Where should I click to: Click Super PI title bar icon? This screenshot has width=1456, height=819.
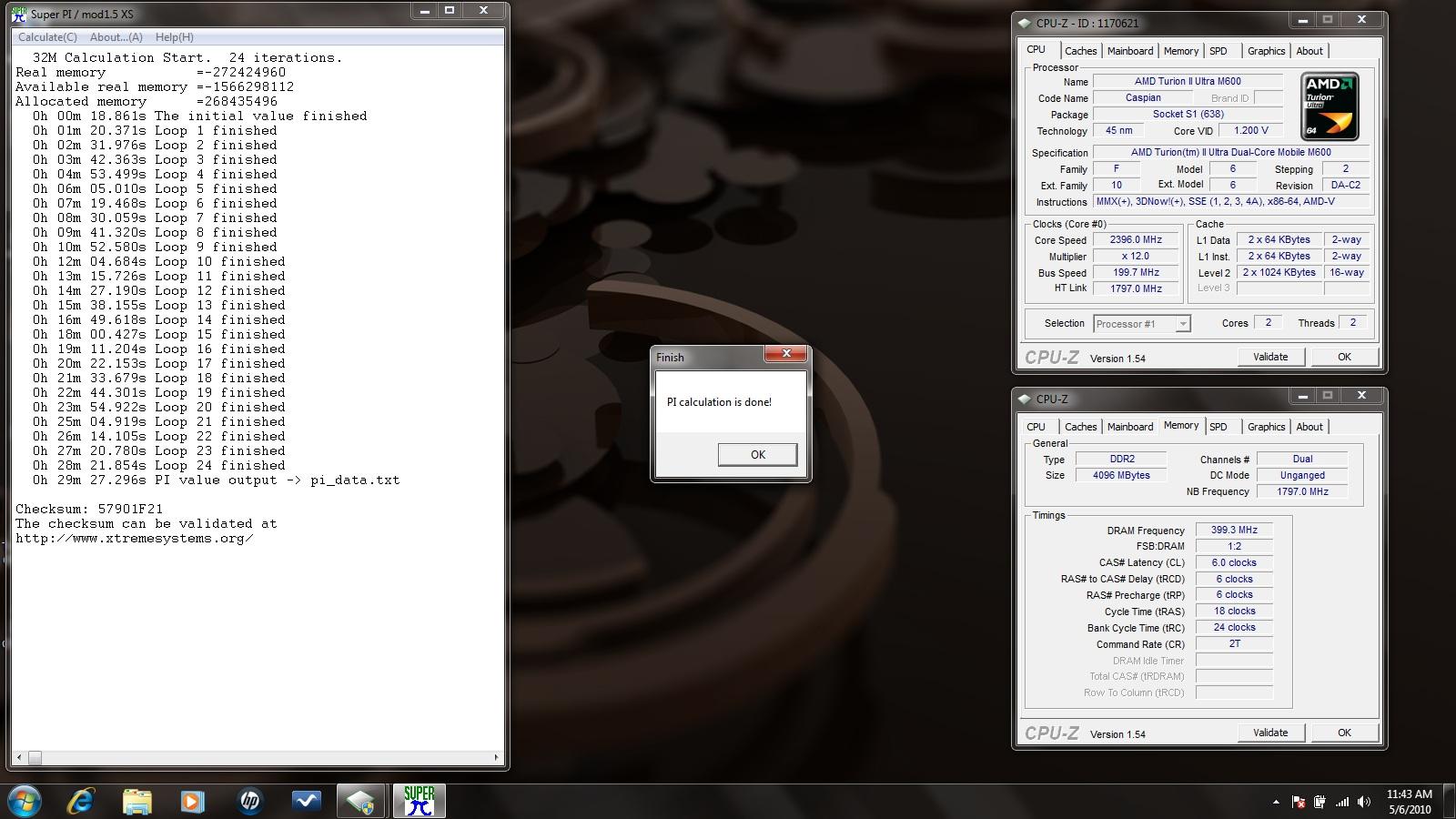(19, 15)
